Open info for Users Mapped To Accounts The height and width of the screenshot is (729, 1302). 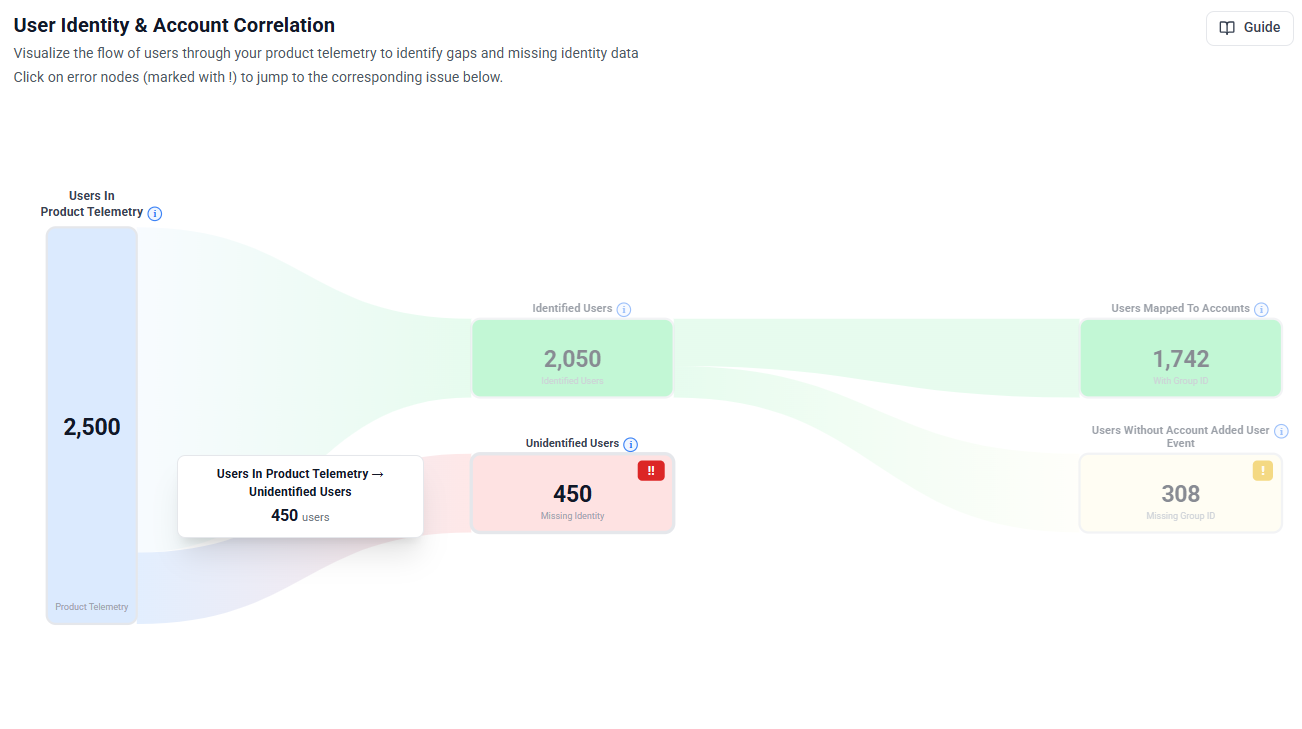point(1262,309)
